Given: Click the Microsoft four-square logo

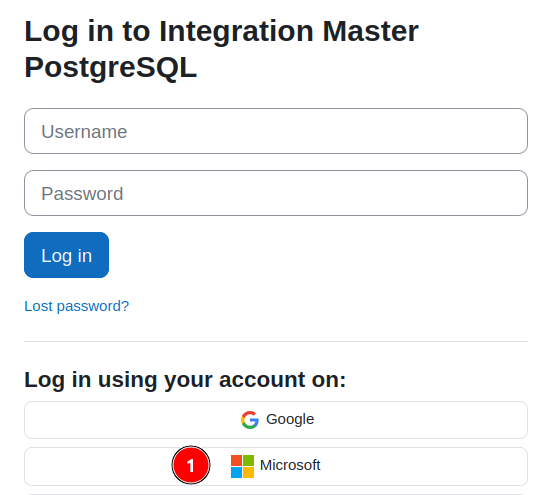Looking at the screenshot, I should pos(242,466).
